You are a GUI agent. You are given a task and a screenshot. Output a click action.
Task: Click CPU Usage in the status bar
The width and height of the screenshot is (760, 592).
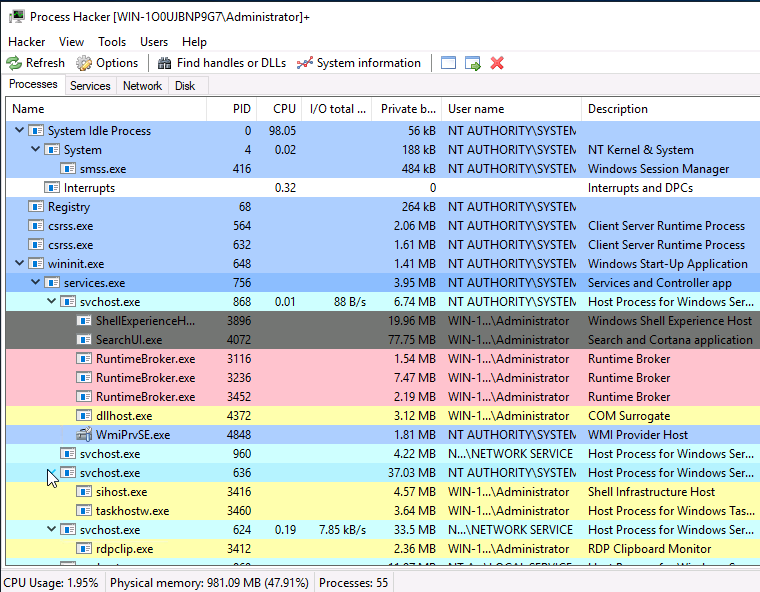click(x=51, y=582)
